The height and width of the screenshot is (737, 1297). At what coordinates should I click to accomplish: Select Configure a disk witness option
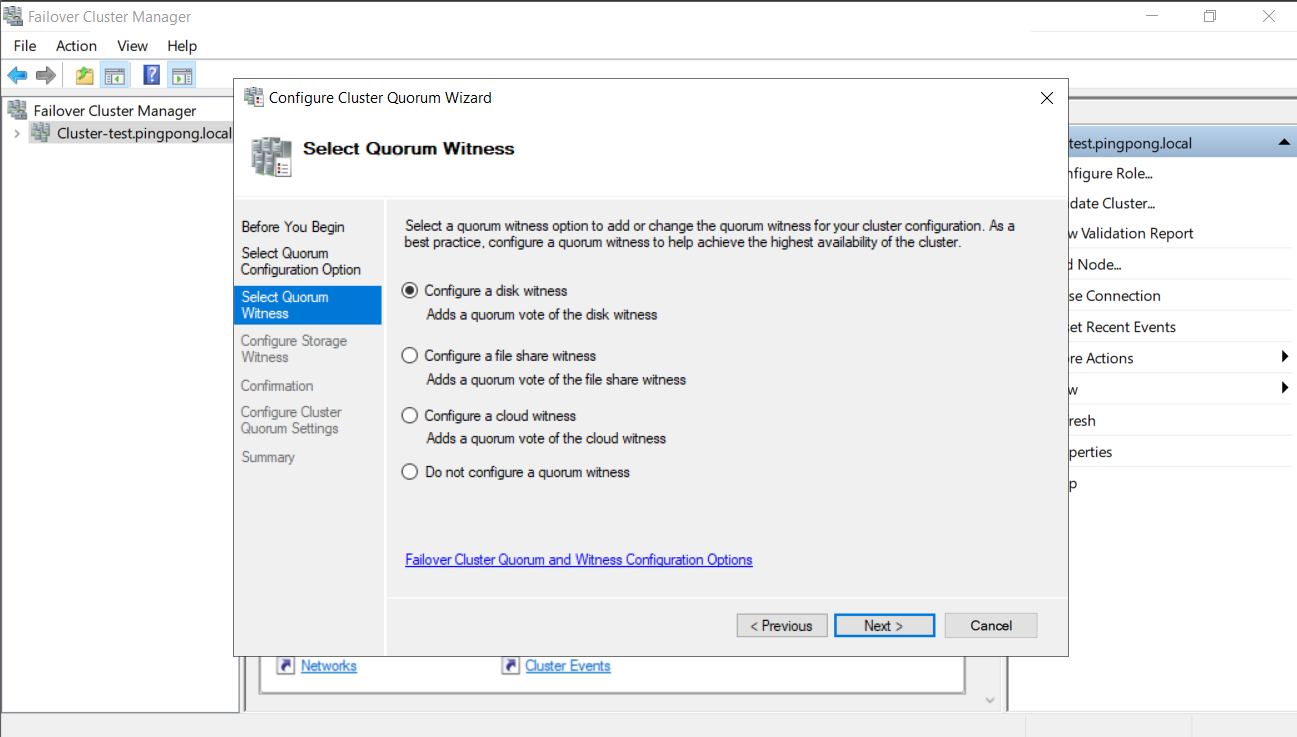coord(409,291)
